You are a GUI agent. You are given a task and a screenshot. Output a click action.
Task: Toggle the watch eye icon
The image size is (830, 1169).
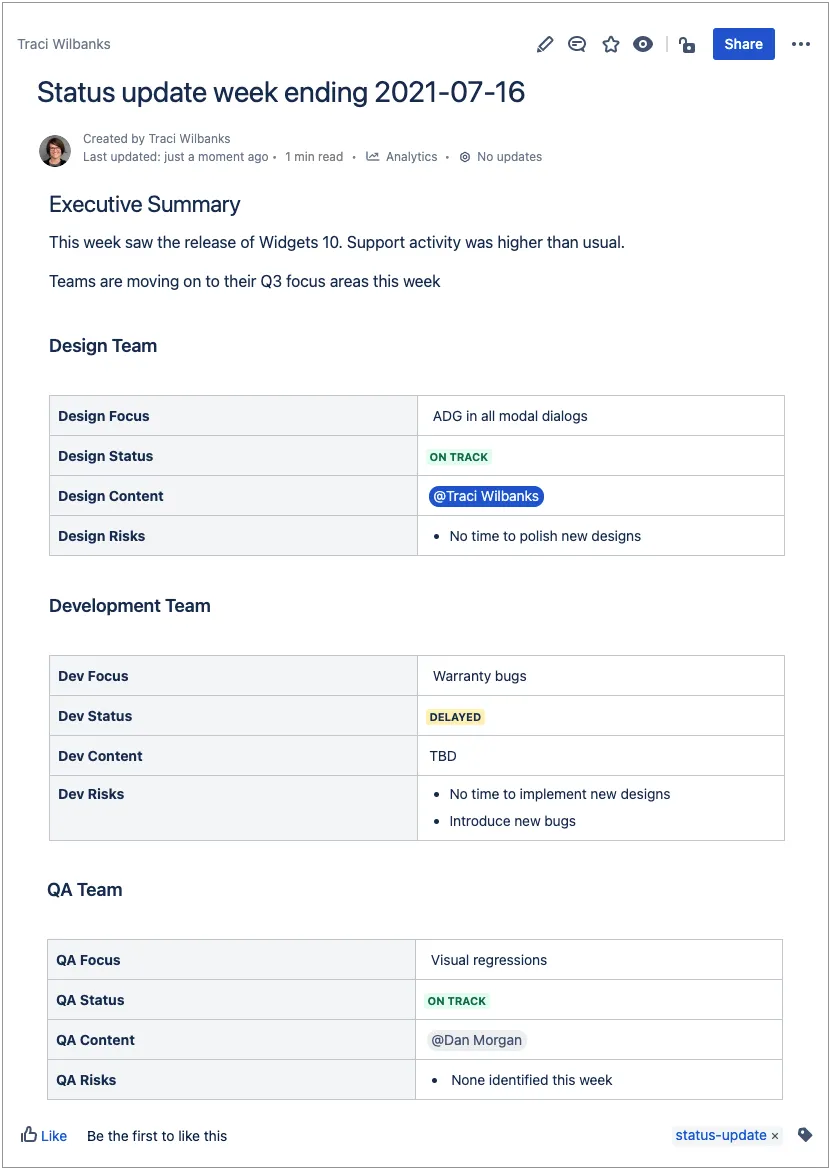(x=643, y=44)
